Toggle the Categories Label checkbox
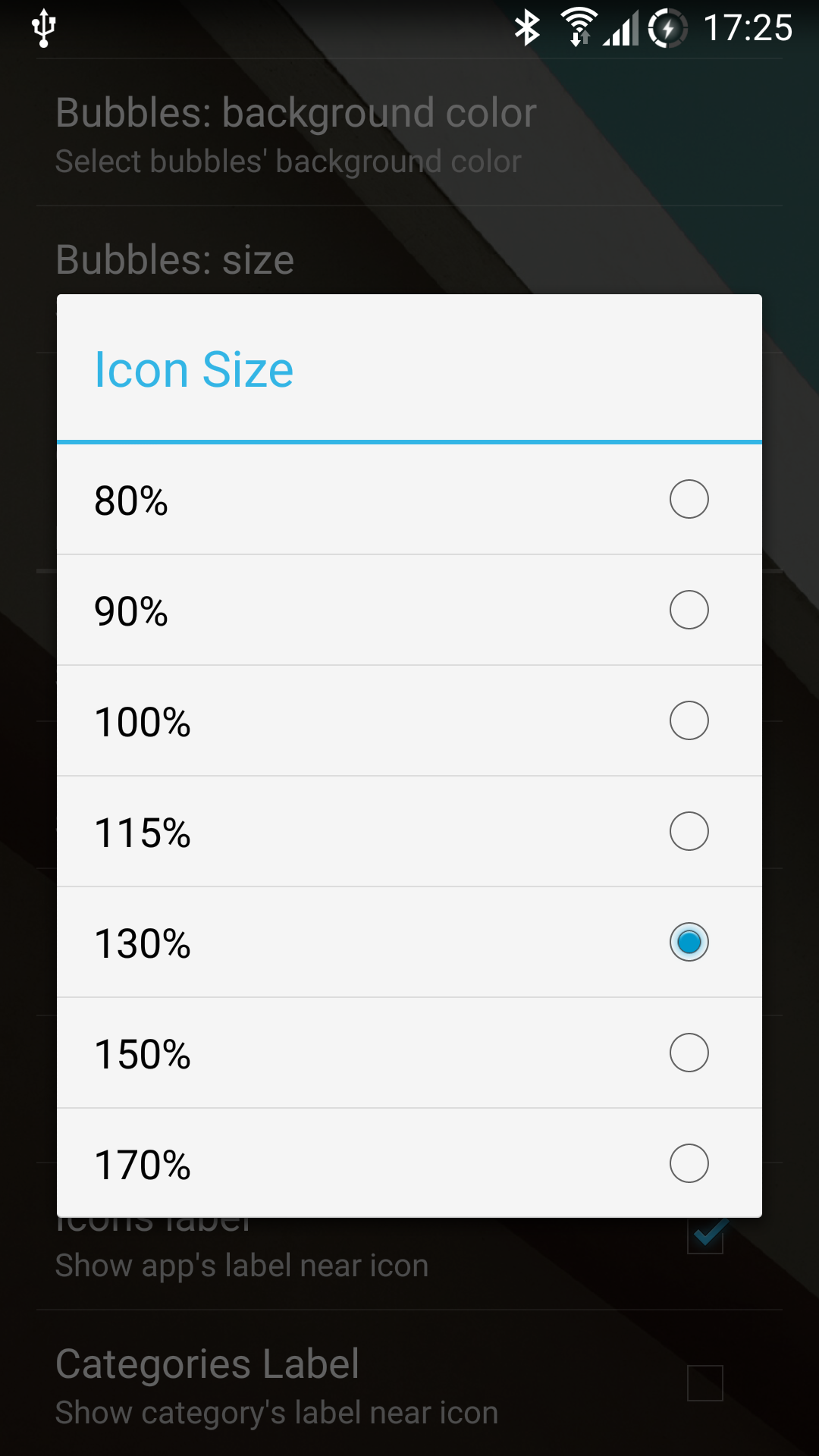The width and height of the screenshot is (819, 1456). pyautogui.click(x=704, y=1383)
